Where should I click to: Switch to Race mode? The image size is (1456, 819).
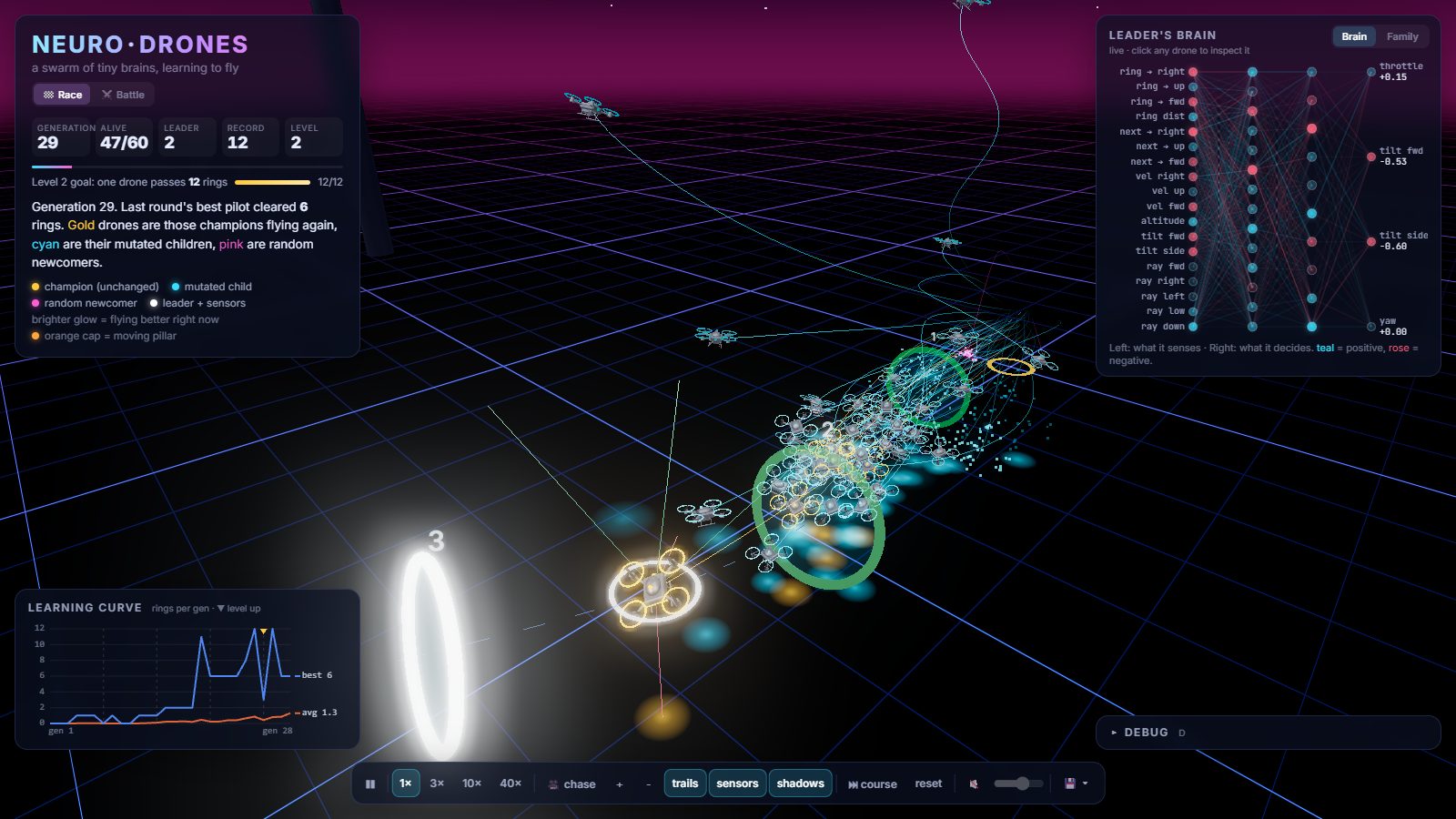click(x=63, y=95)
